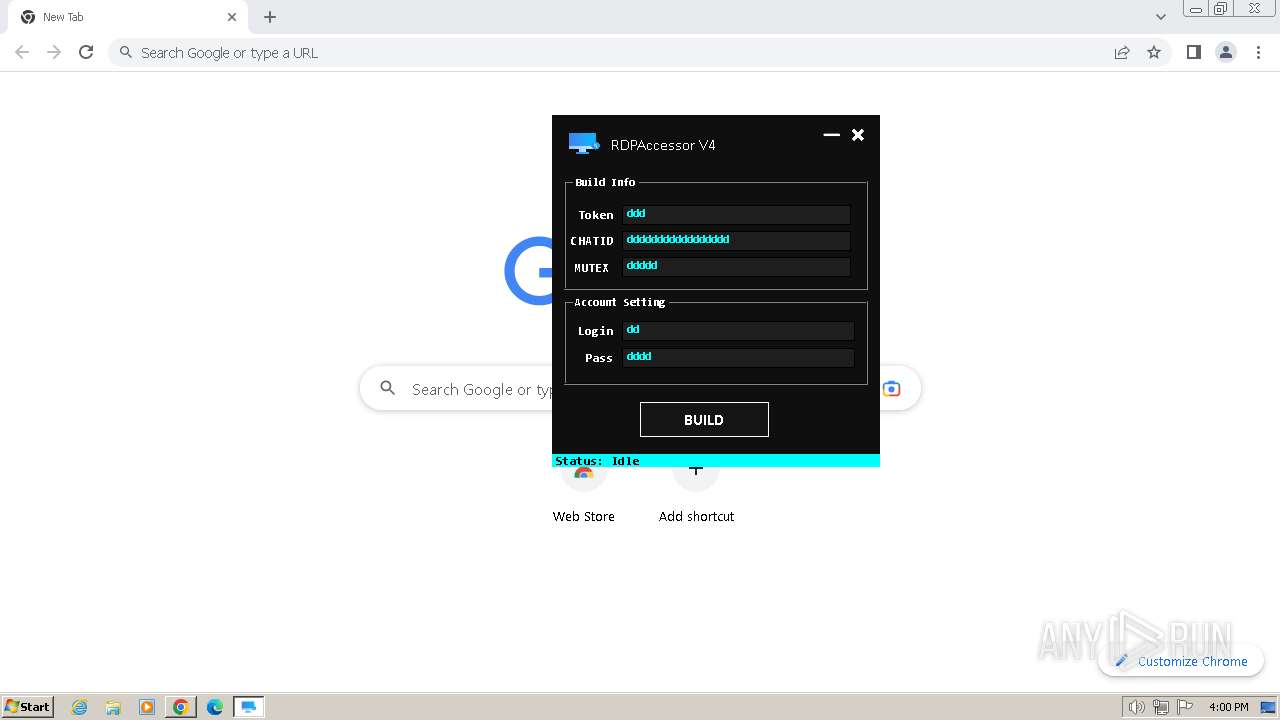Image resolution: width=1280 pixels, height=720 pixels.
Task: Click the MUTEX input field
Action: tap(736, 267)
